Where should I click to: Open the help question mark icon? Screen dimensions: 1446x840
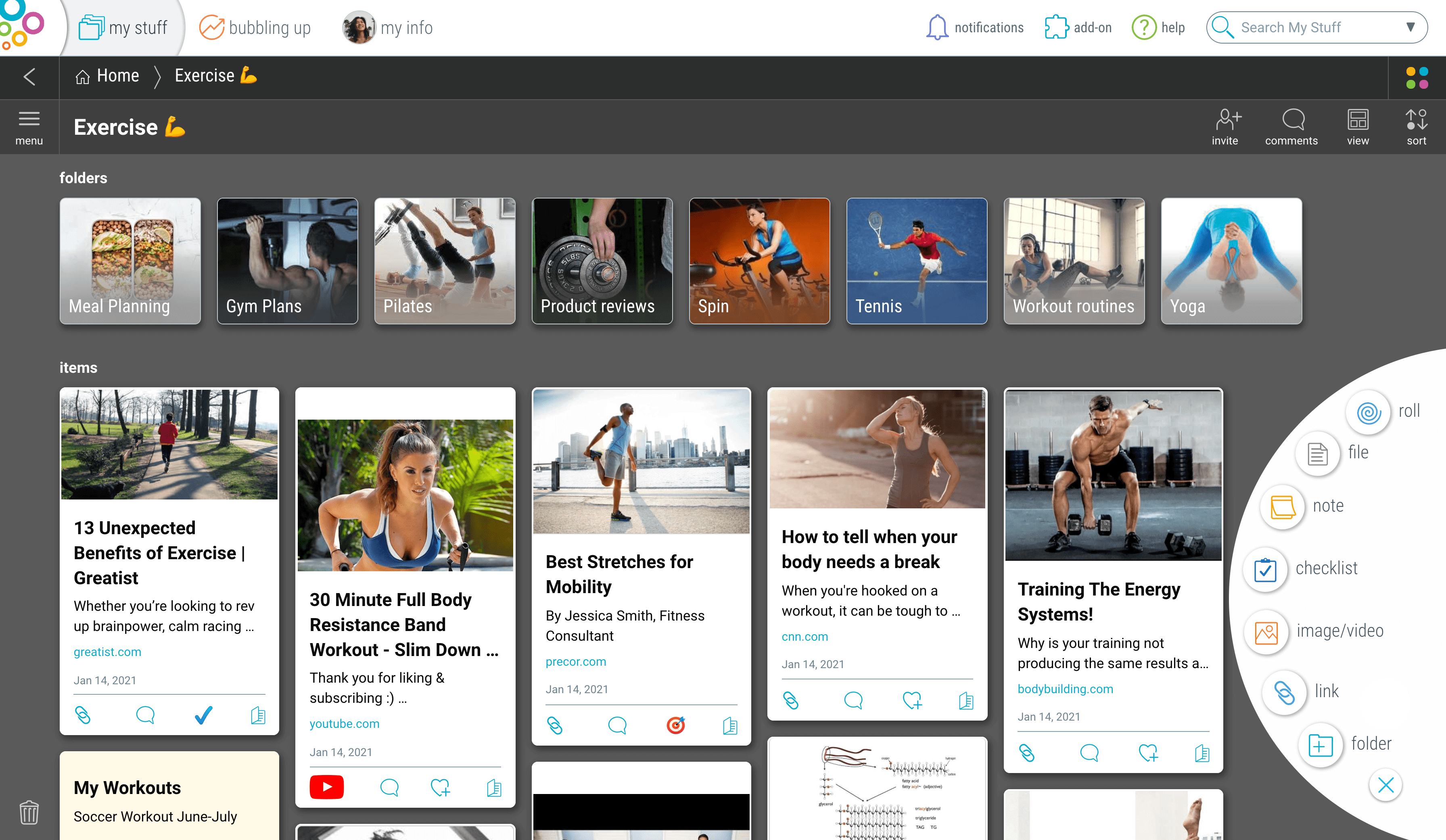click(x=1143, y=27)
